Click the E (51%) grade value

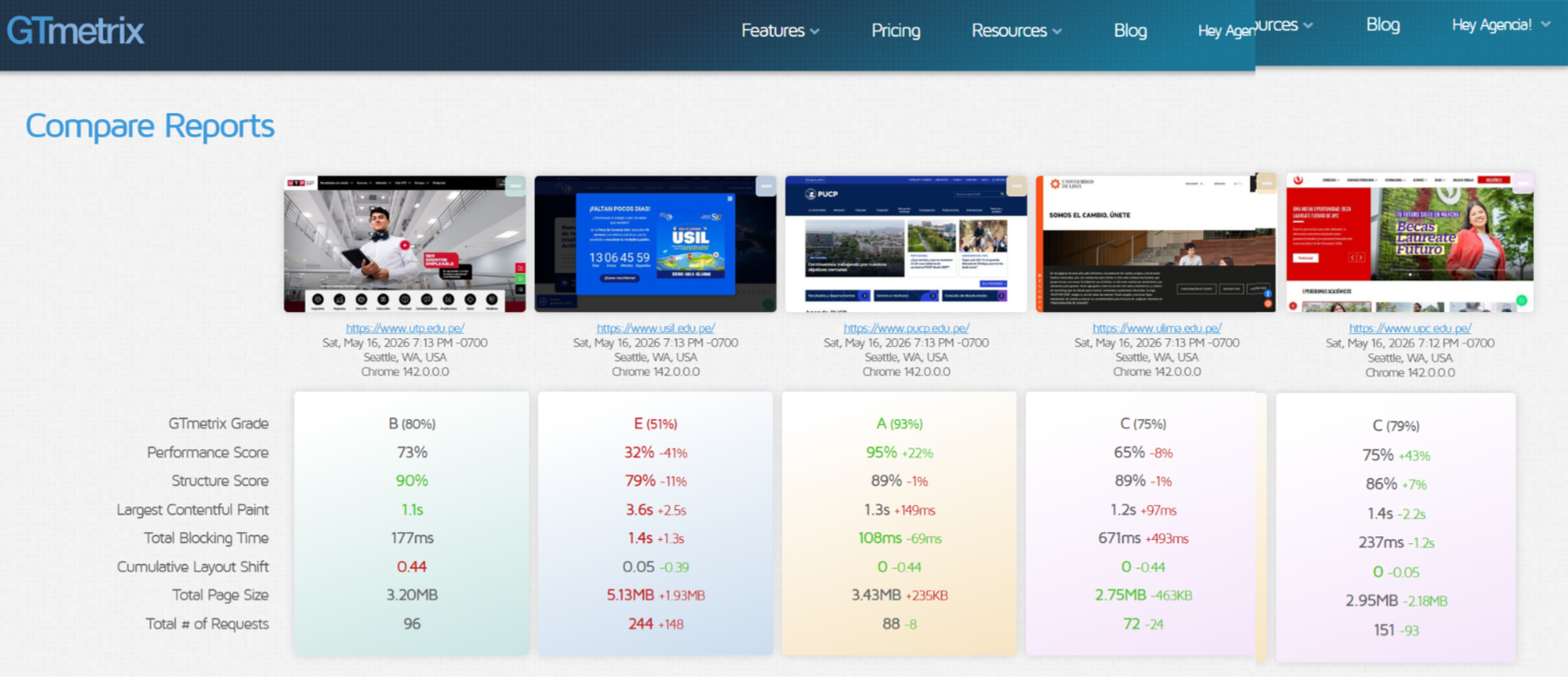(x=655, y=423)
